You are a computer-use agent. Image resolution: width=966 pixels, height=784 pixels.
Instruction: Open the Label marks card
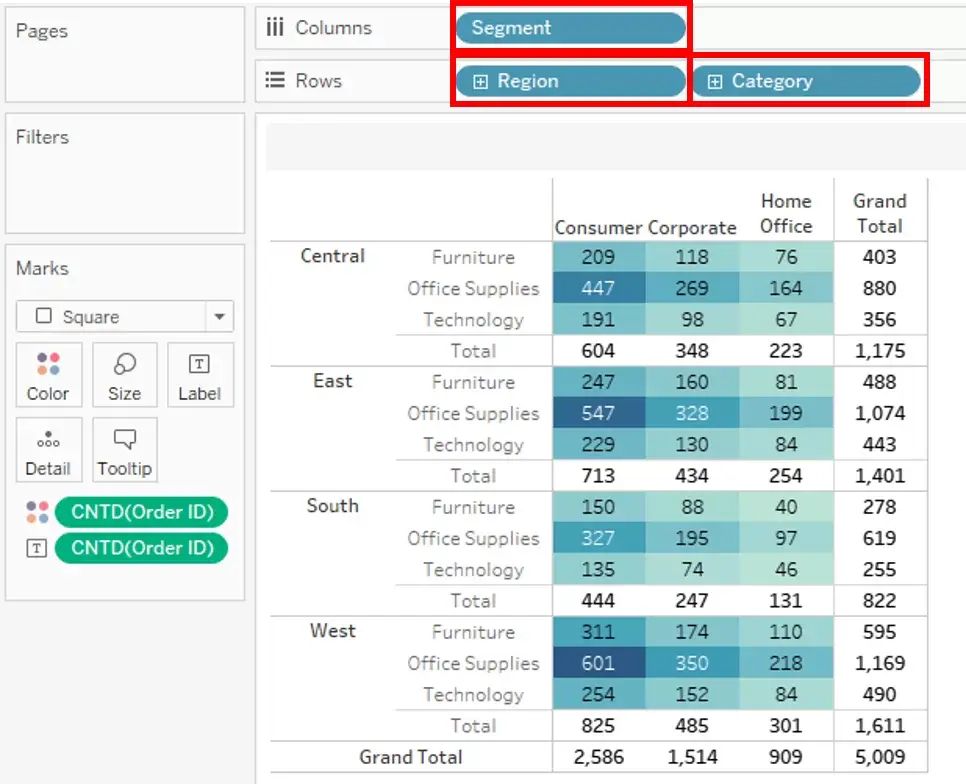200,375
